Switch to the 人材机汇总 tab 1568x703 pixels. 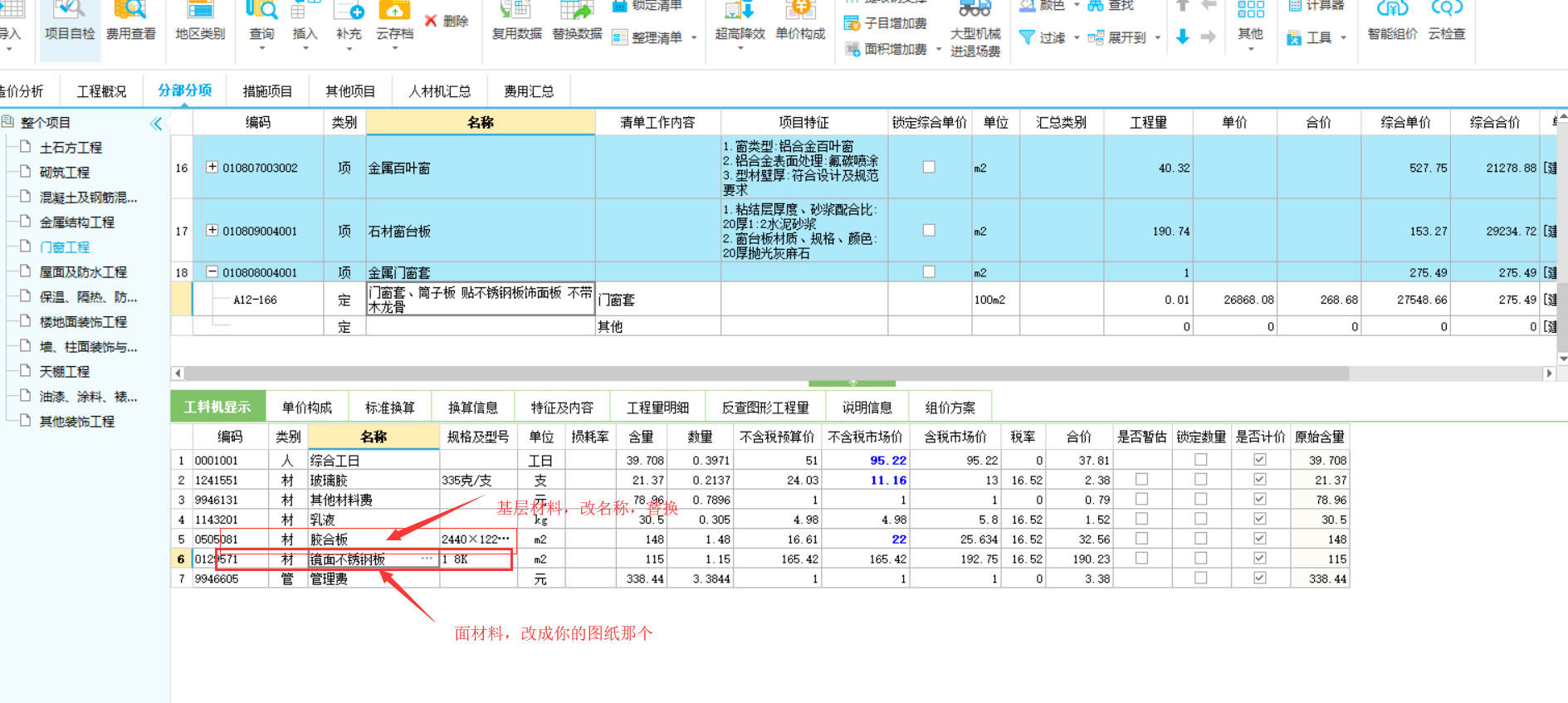click(439, 91)
